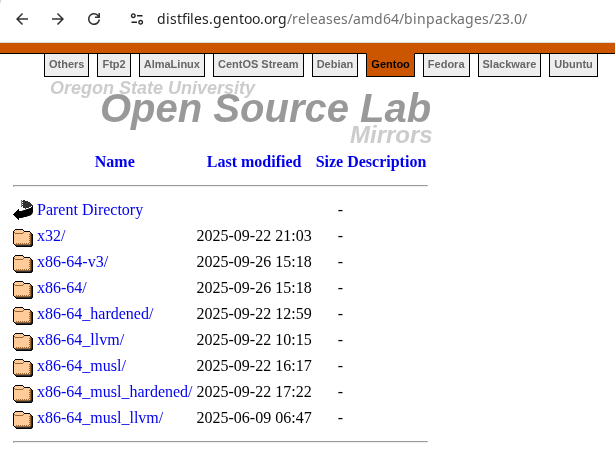Screen dimensions: 615x459
Task: Click the date 2025-06-09 06:47
Action: (x=254, y=418)
